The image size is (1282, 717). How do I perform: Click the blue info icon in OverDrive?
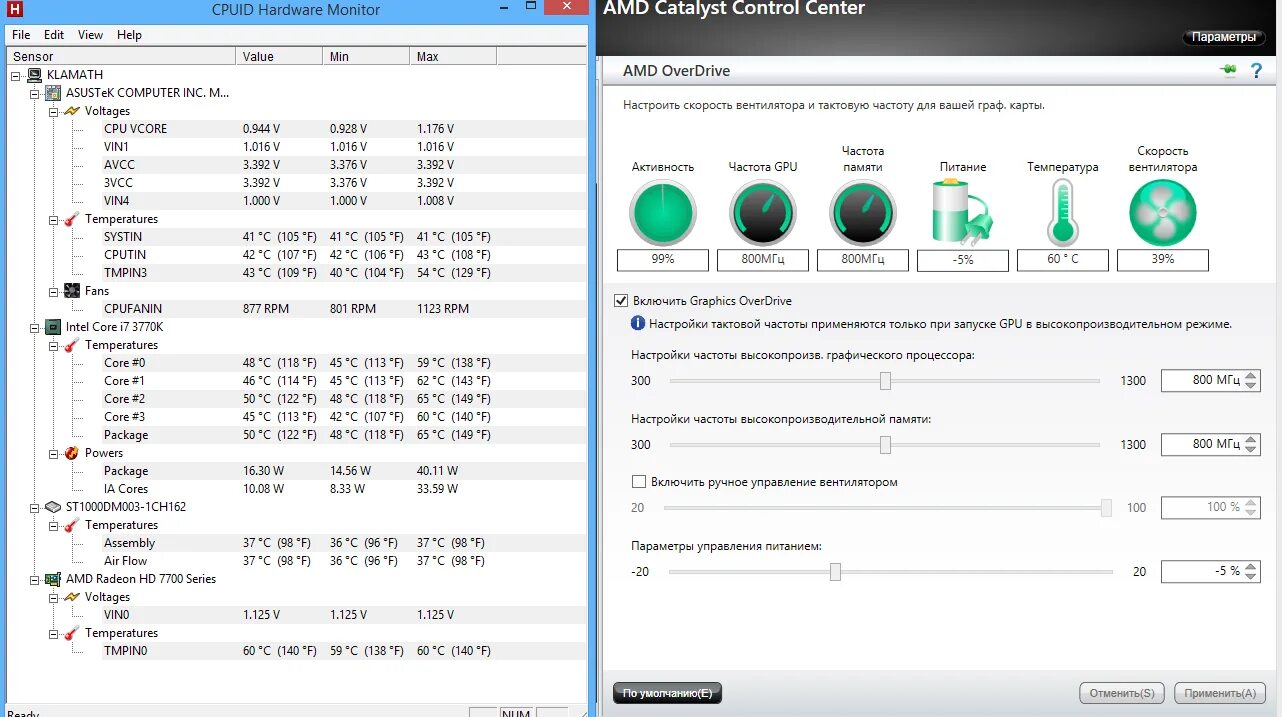pos(638,323)
